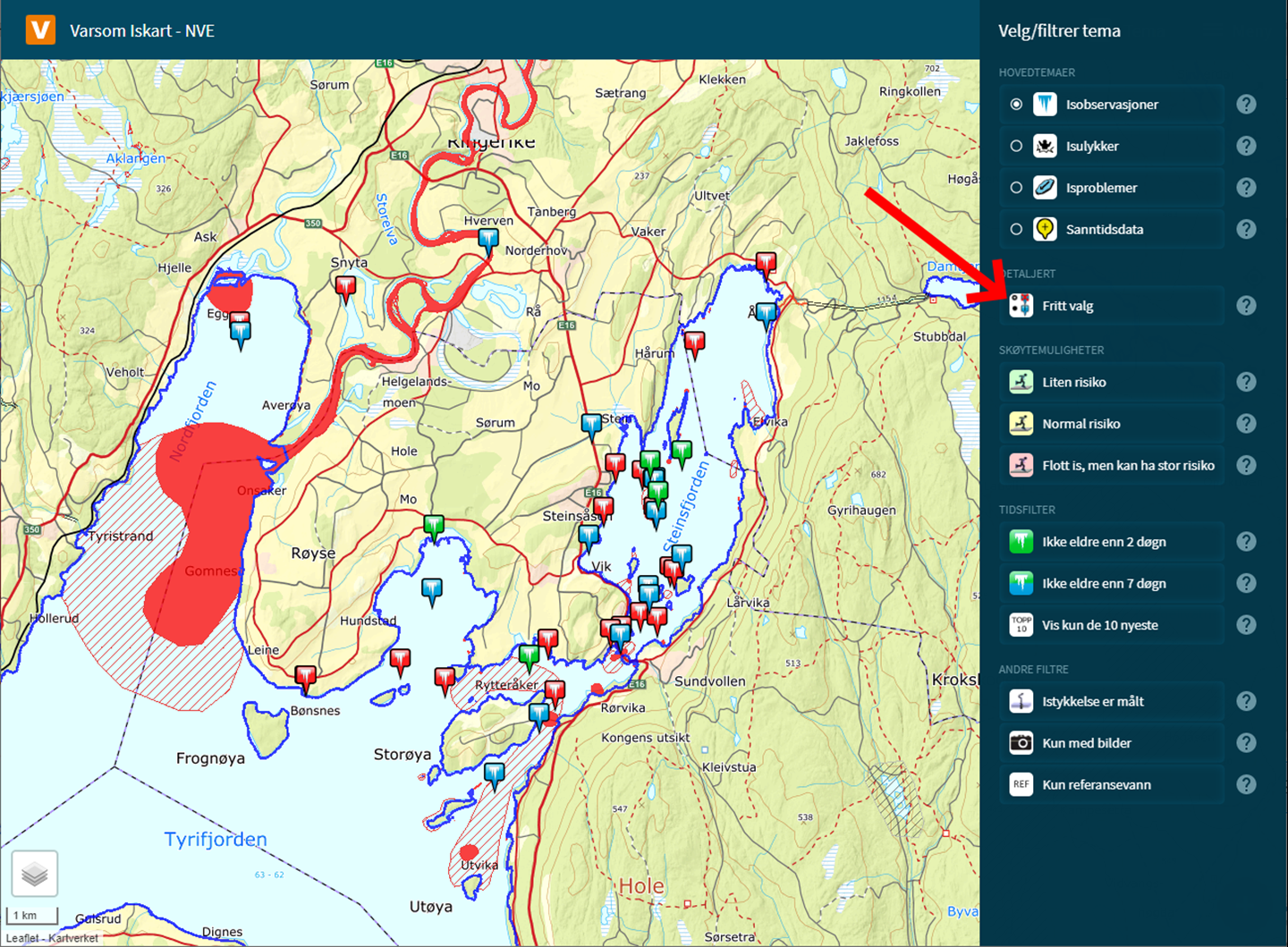The image size is (1288, 947).
Task: Select the Isobservasjoner radio button
Action: click(1016, 105)
